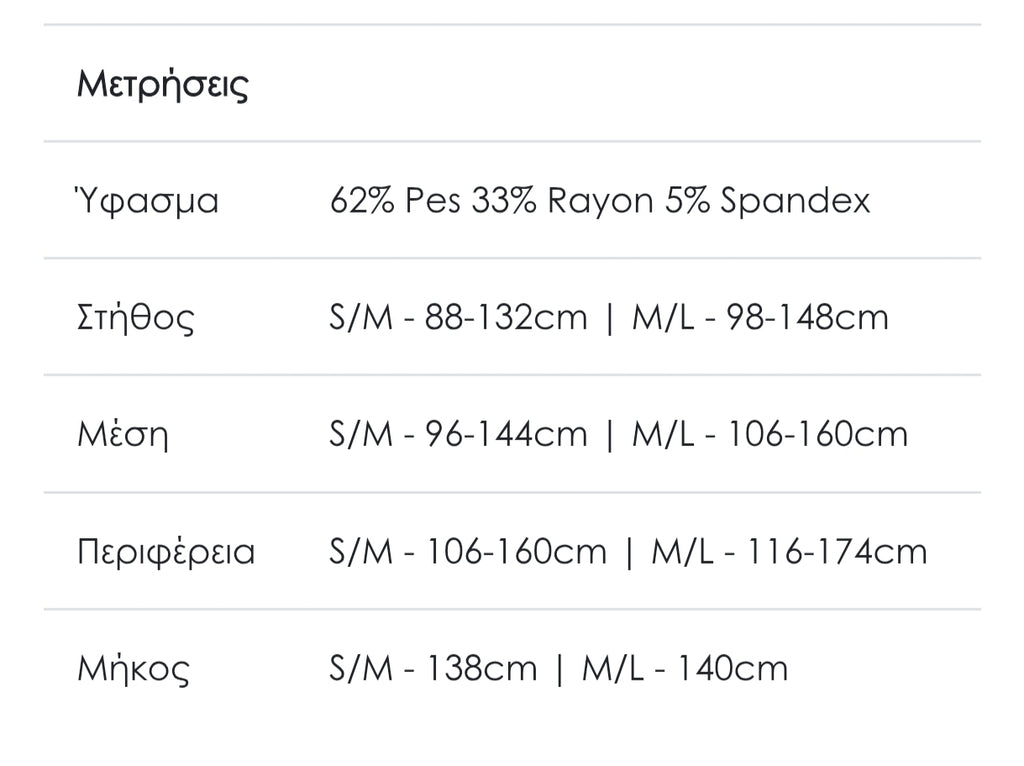Click the Περιφέρεια row label
Screen dimensions: 1024x766
click(x=166, y=552)
